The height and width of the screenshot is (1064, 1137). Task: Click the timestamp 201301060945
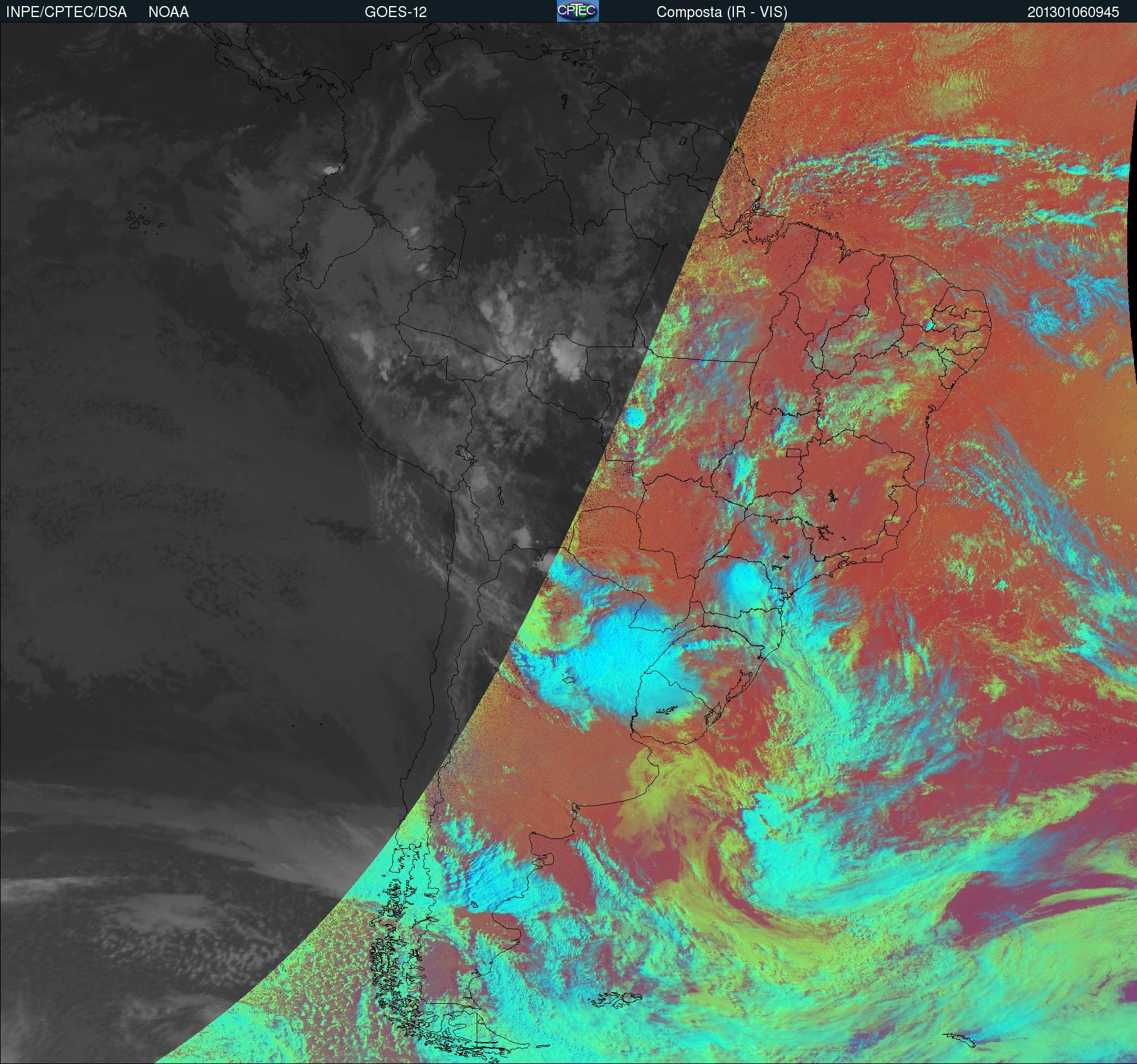click(x=1073, y=12)
